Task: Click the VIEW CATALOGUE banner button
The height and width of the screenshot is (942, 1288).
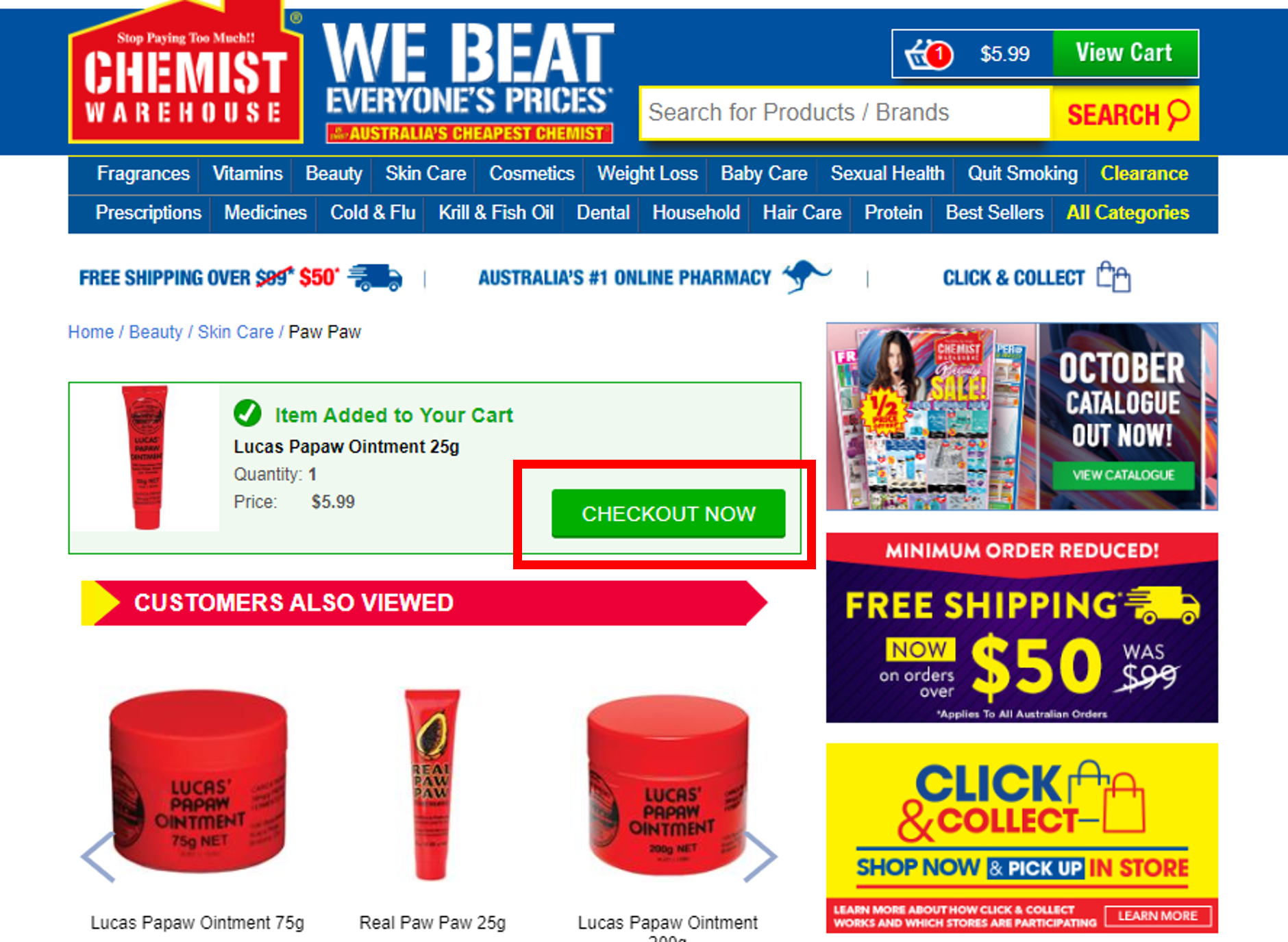Action: click(1124, 475)
